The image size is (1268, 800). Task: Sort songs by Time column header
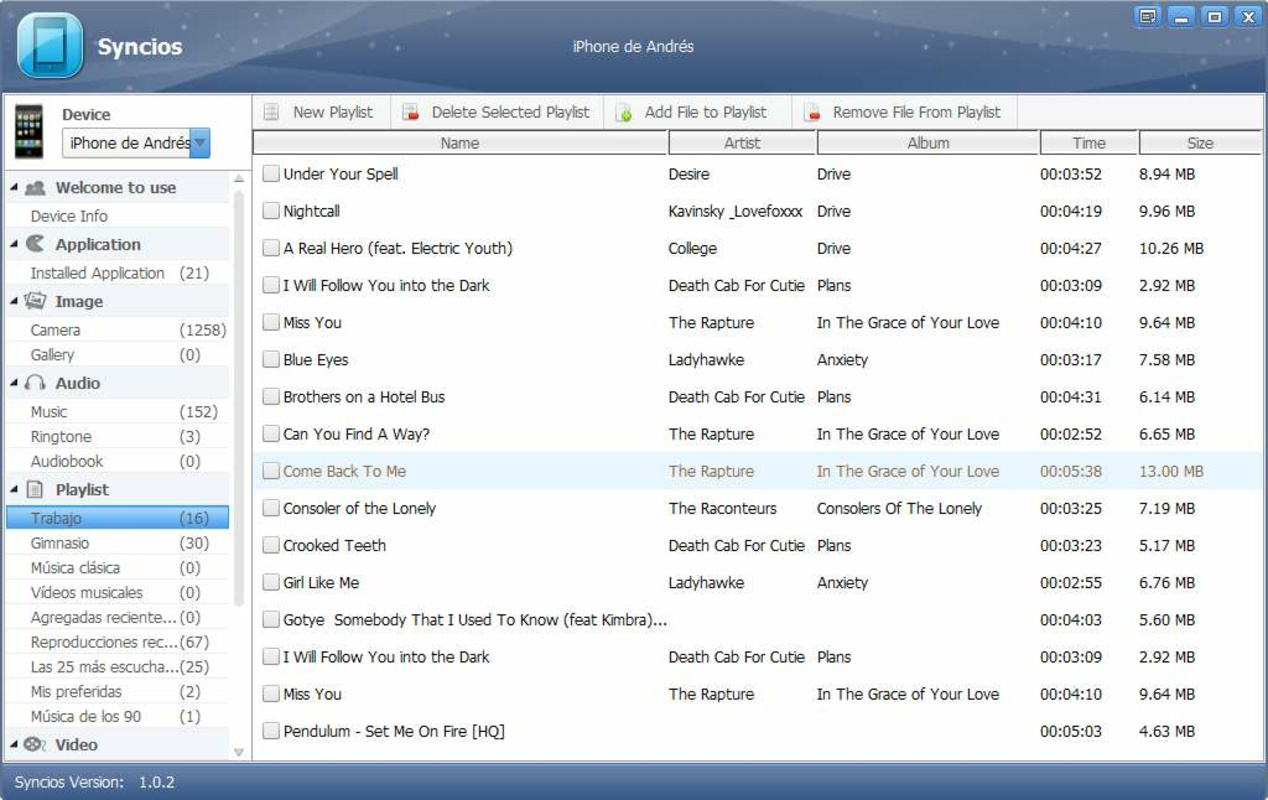tap(1089, 143)
